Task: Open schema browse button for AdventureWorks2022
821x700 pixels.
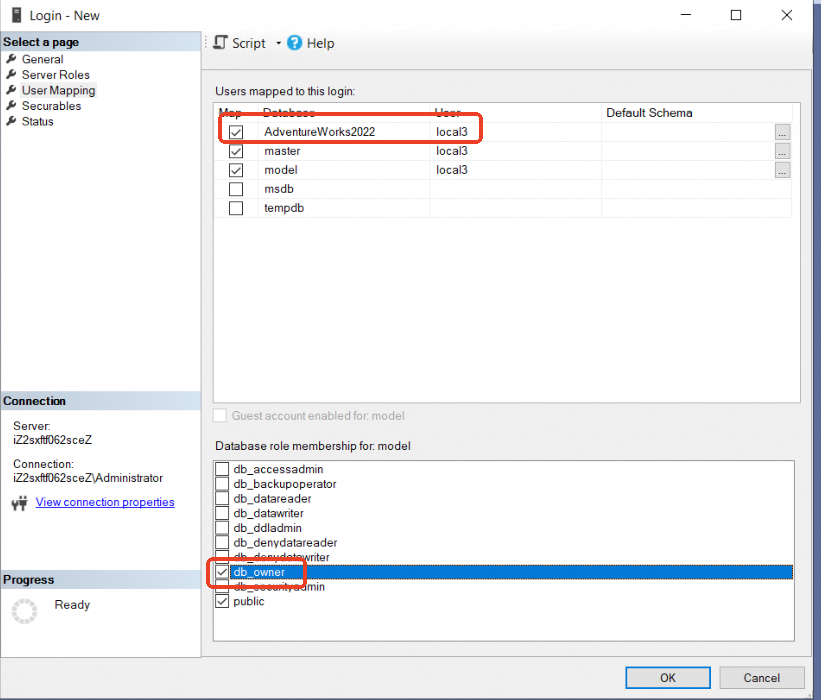Action: pyautogui.click(x=782, y=132)
